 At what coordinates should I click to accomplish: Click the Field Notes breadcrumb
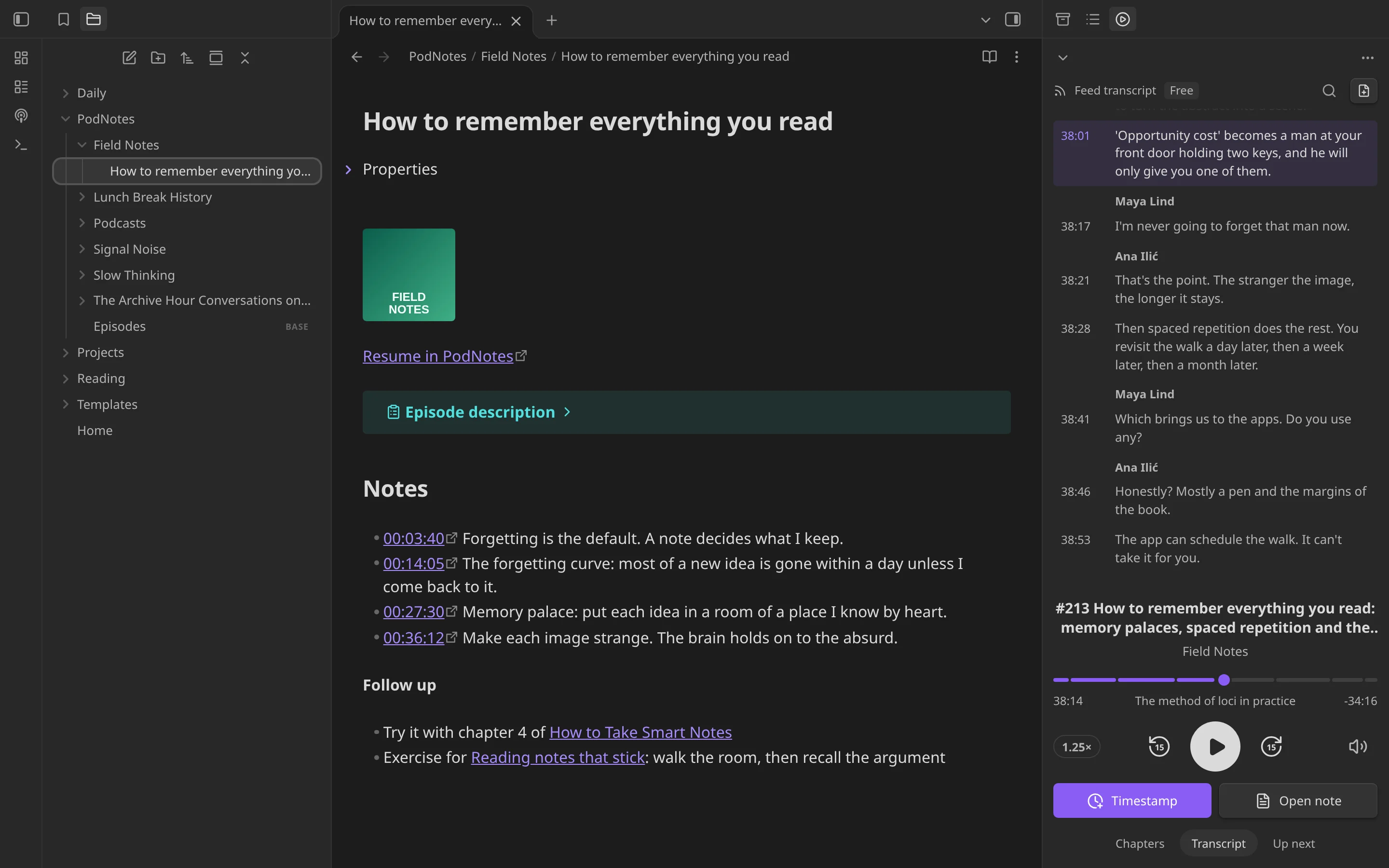pyautogui.click(x=513, y=56)
